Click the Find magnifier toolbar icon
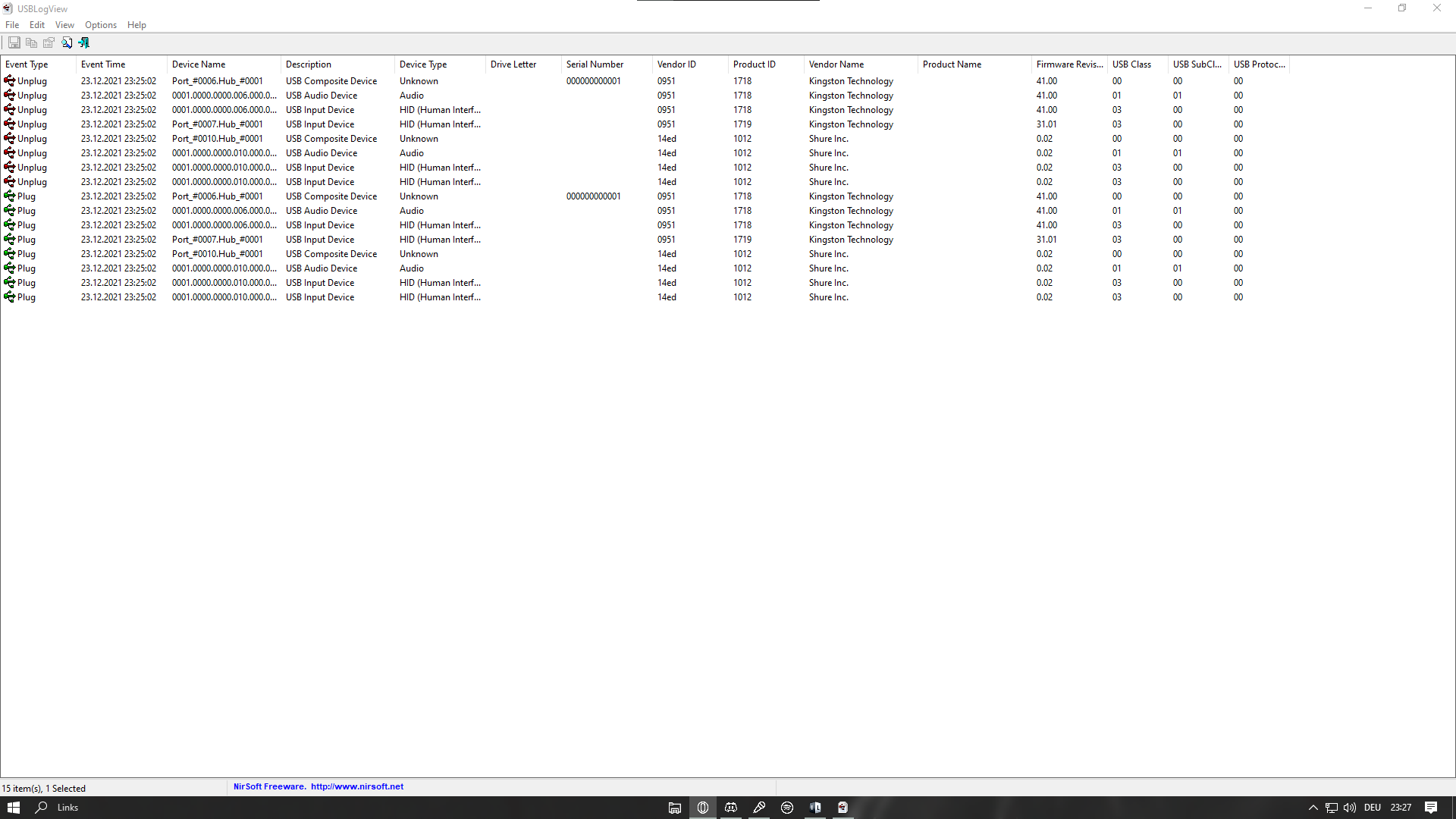 [x=67, y=42]
